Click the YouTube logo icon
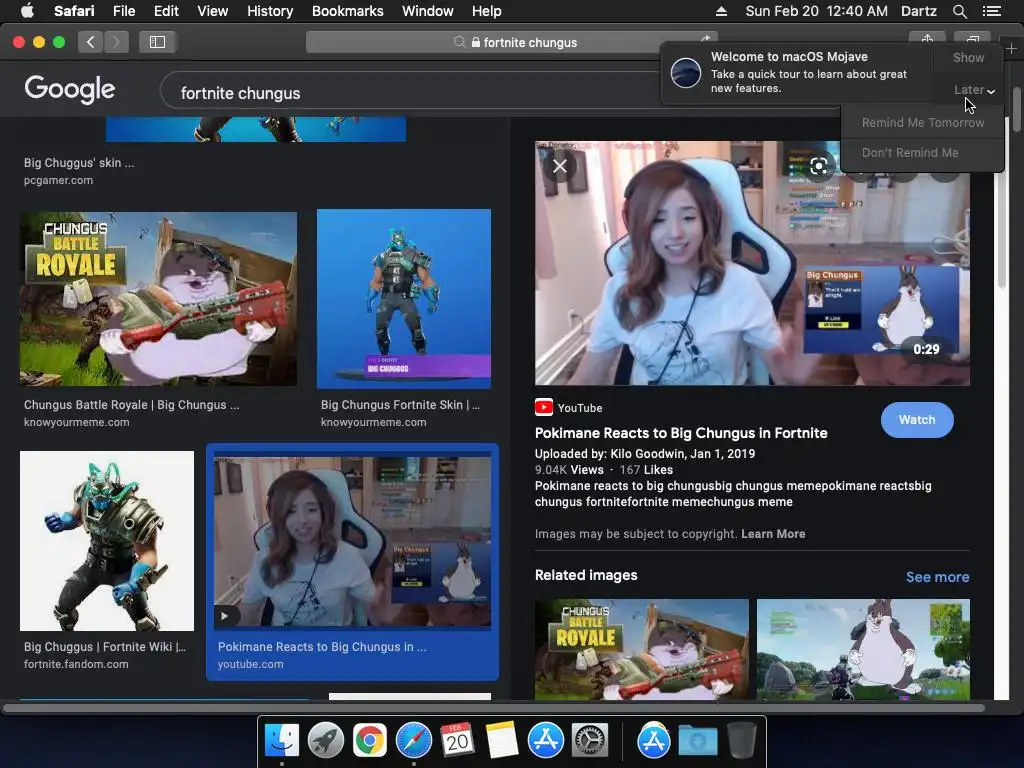 coord(543,408)
